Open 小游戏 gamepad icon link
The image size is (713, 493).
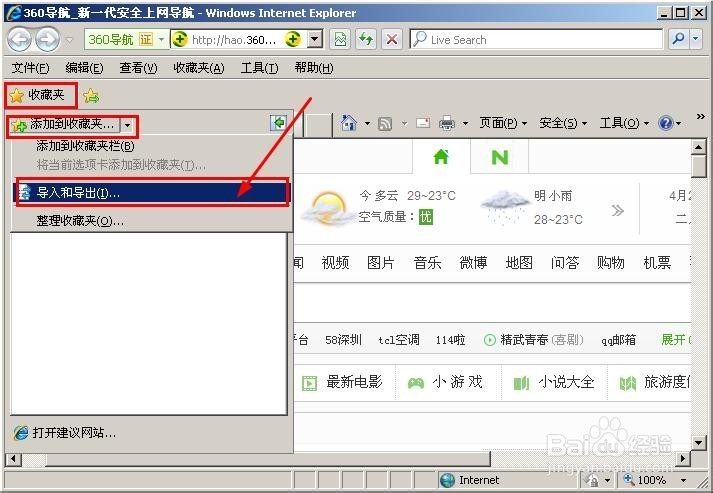445,382
